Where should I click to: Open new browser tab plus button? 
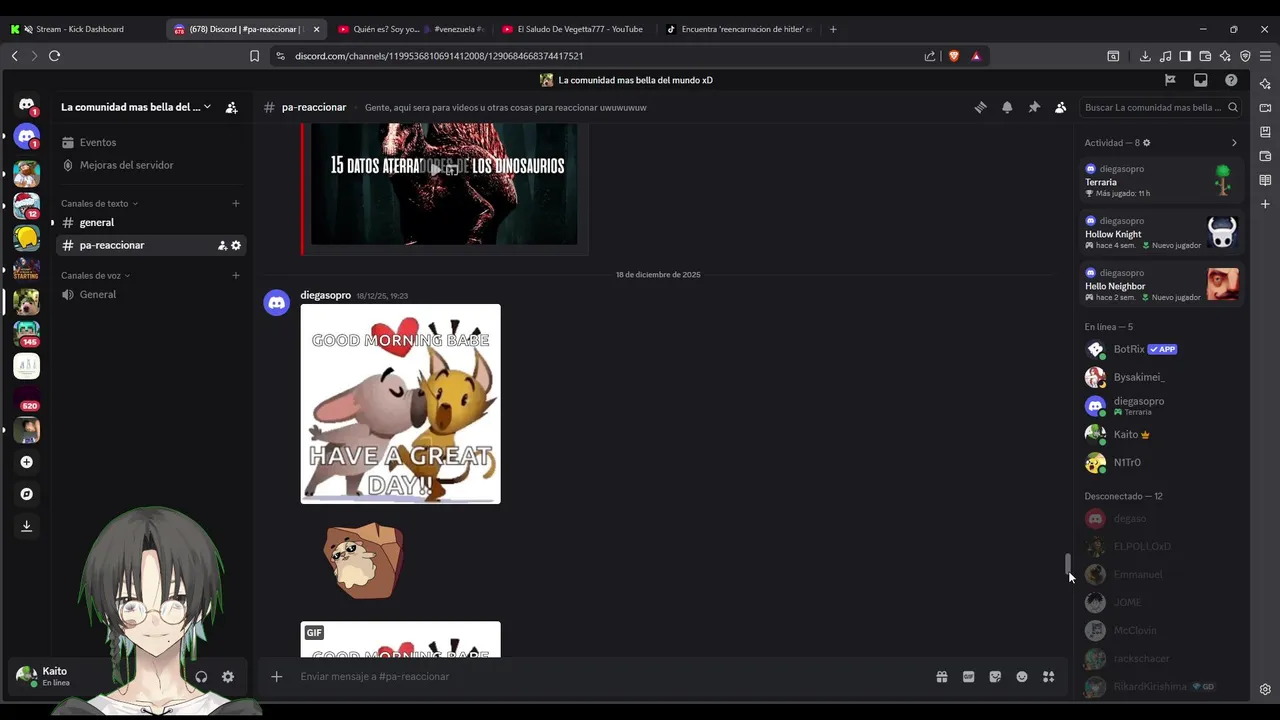833,29
